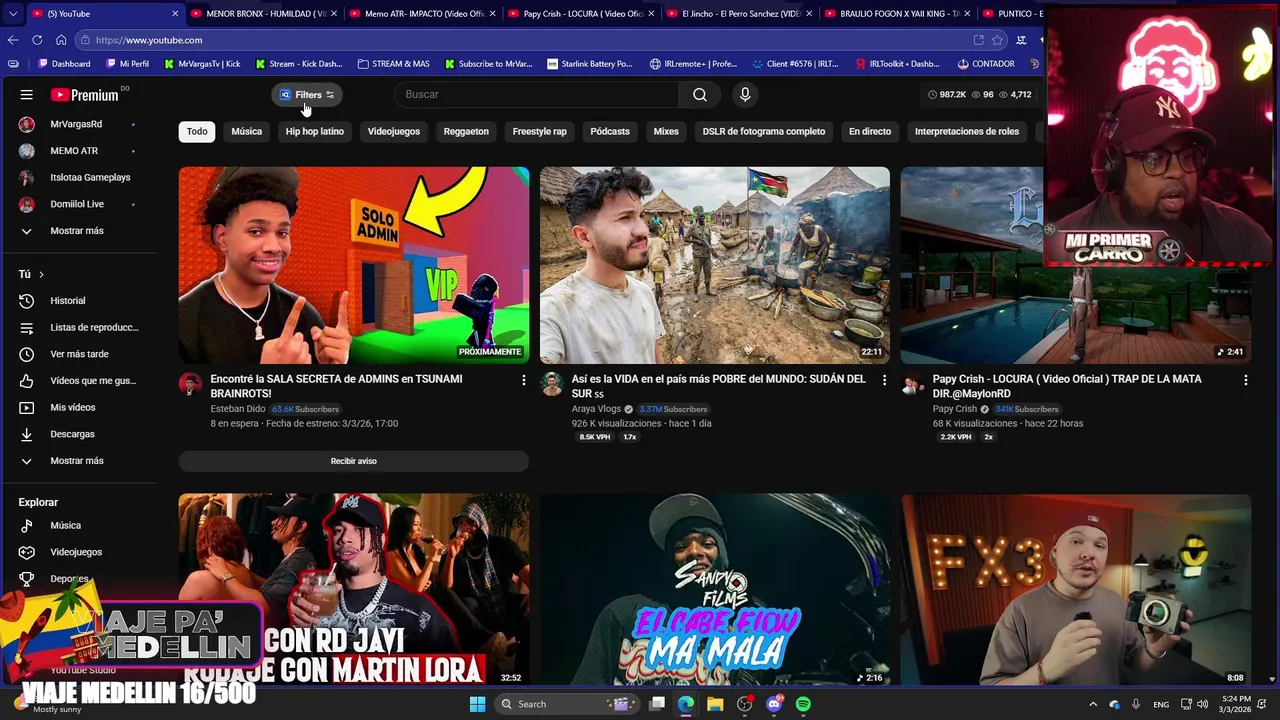Open Descargas in sidebar
This screenshot has width=1280, height=720.
click(x=78, y=434)
